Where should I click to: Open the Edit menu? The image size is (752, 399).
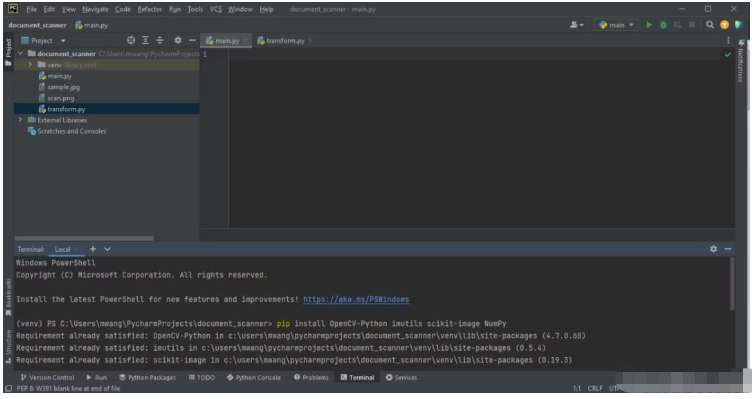[49, 9]
